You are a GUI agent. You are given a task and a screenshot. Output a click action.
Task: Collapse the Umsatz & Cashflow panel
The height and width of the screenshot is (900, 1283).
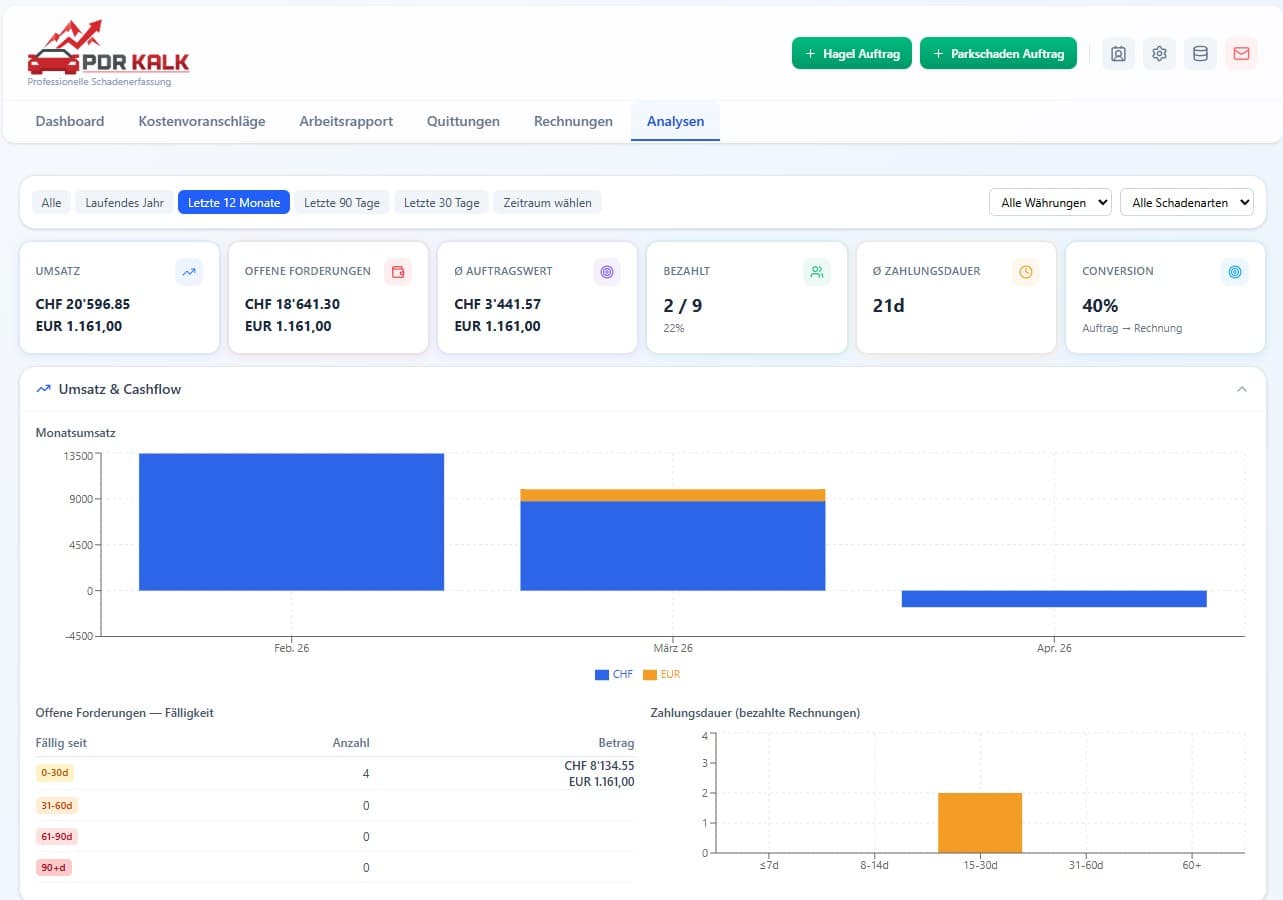(1242, 389)
